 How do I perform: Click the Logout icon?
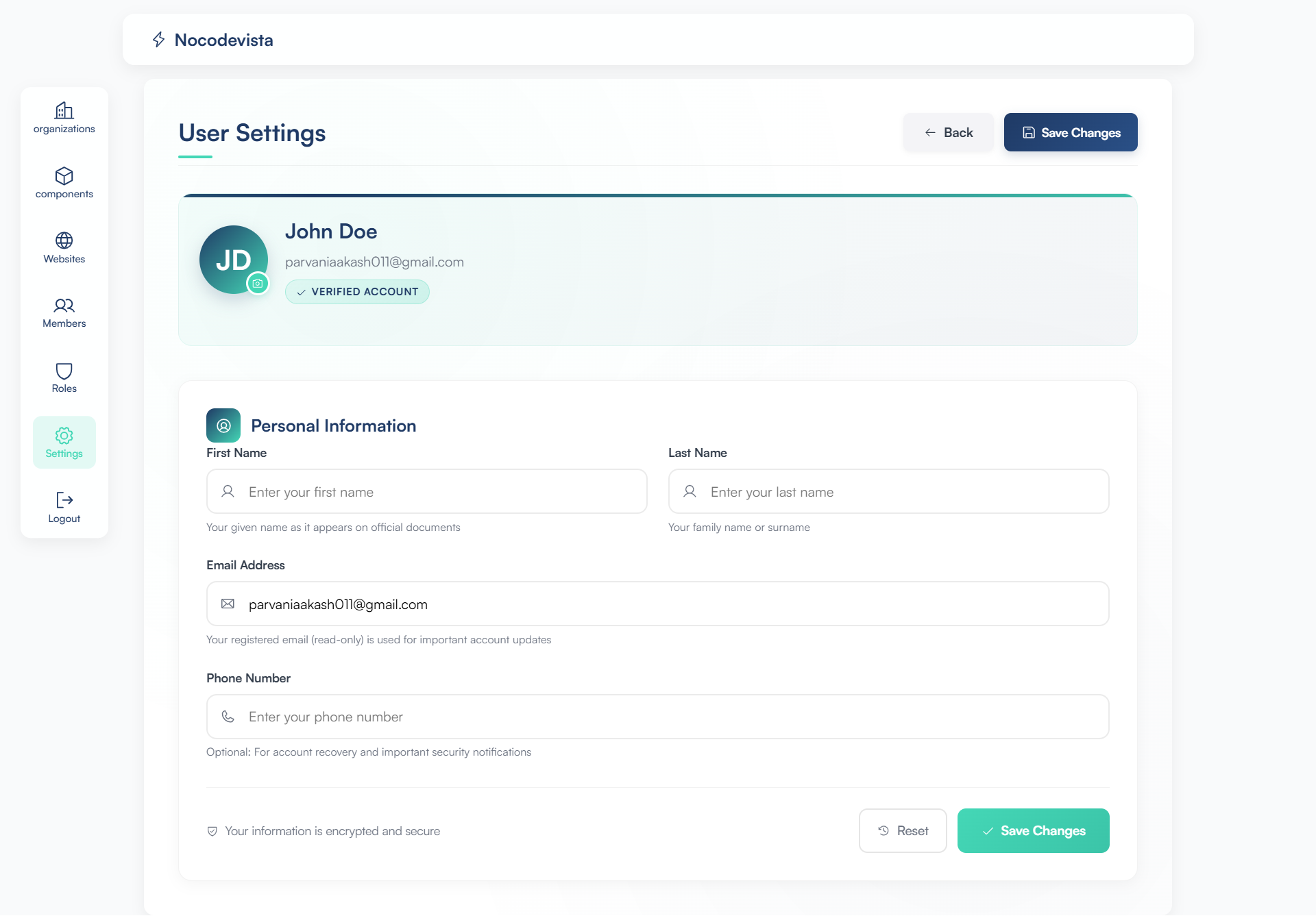64,500
